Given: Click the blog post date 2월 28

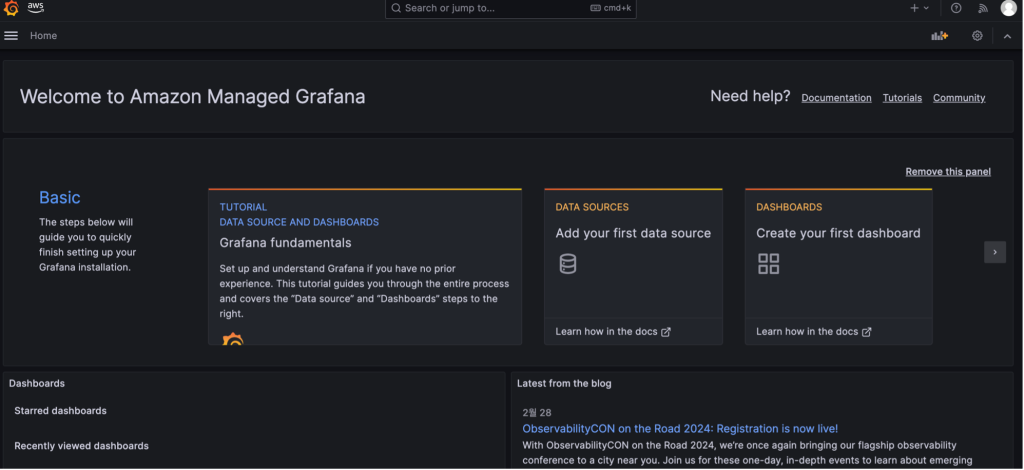Looking at the screenshot, I should coord(537,413).
